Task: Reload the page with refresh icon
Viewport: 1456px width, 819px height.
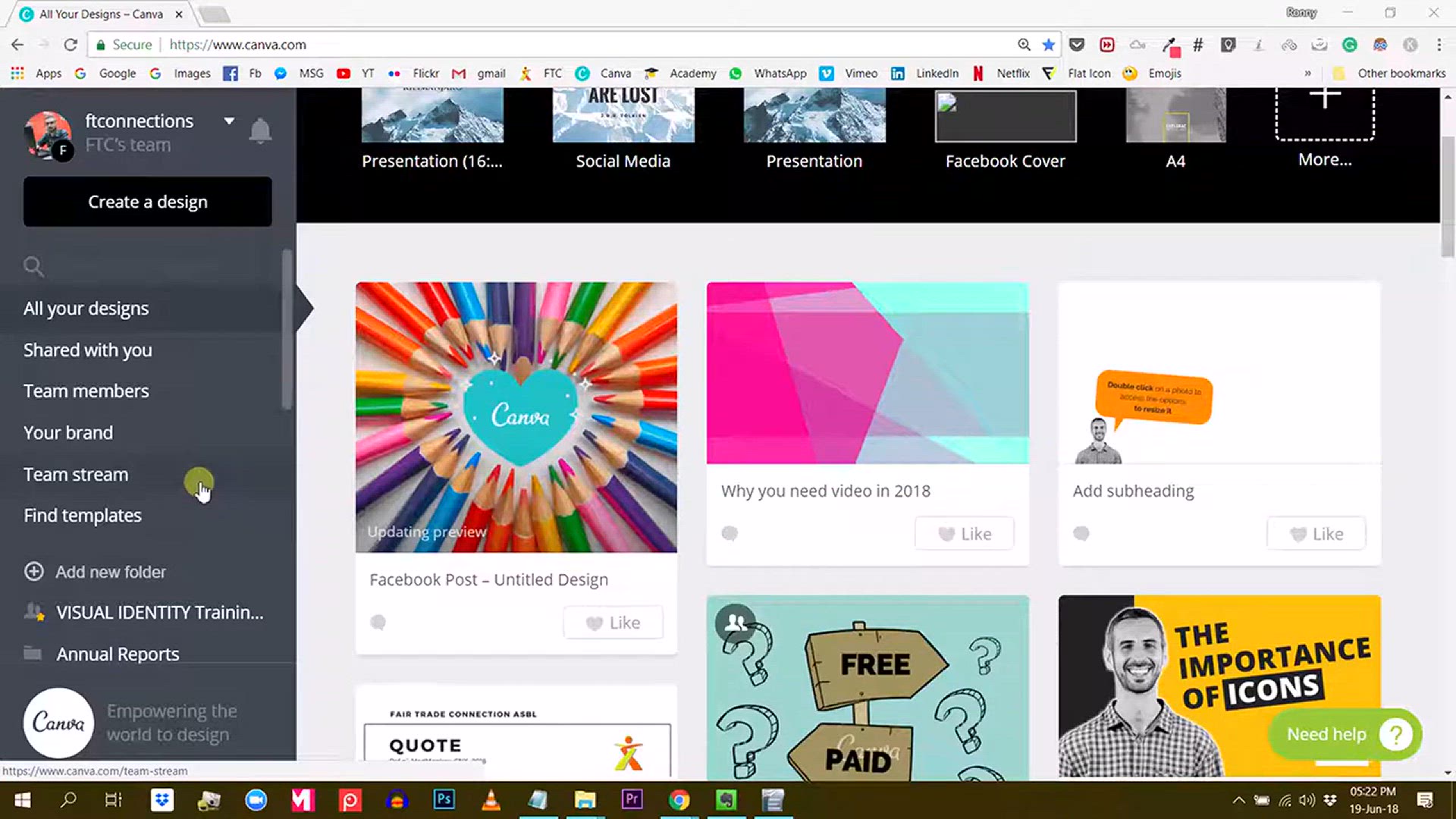Action: click(x=71, y=45)
